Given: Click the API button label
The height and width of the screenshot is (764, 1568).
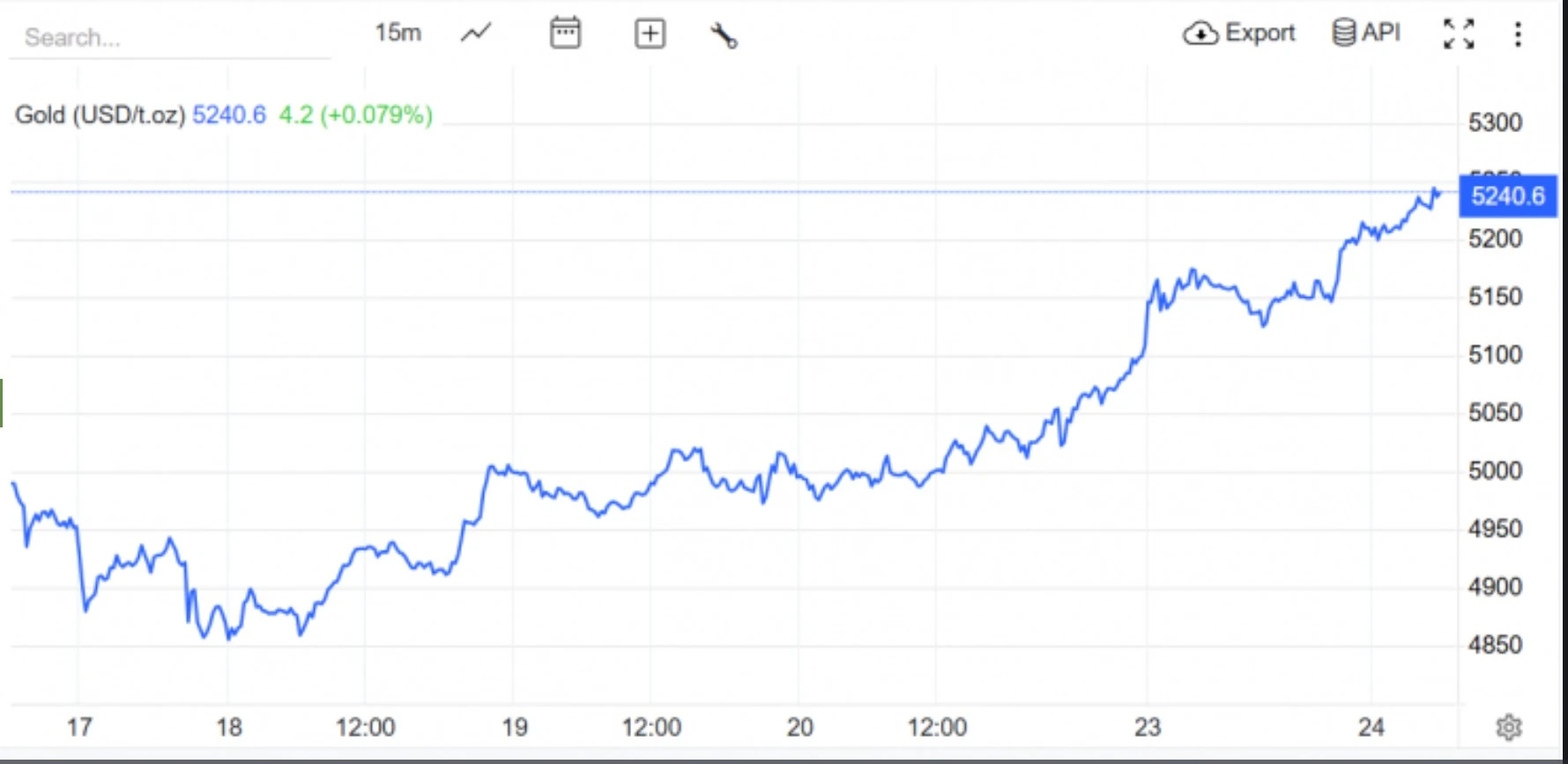Looking at the screenshot, I should 1380,33.
